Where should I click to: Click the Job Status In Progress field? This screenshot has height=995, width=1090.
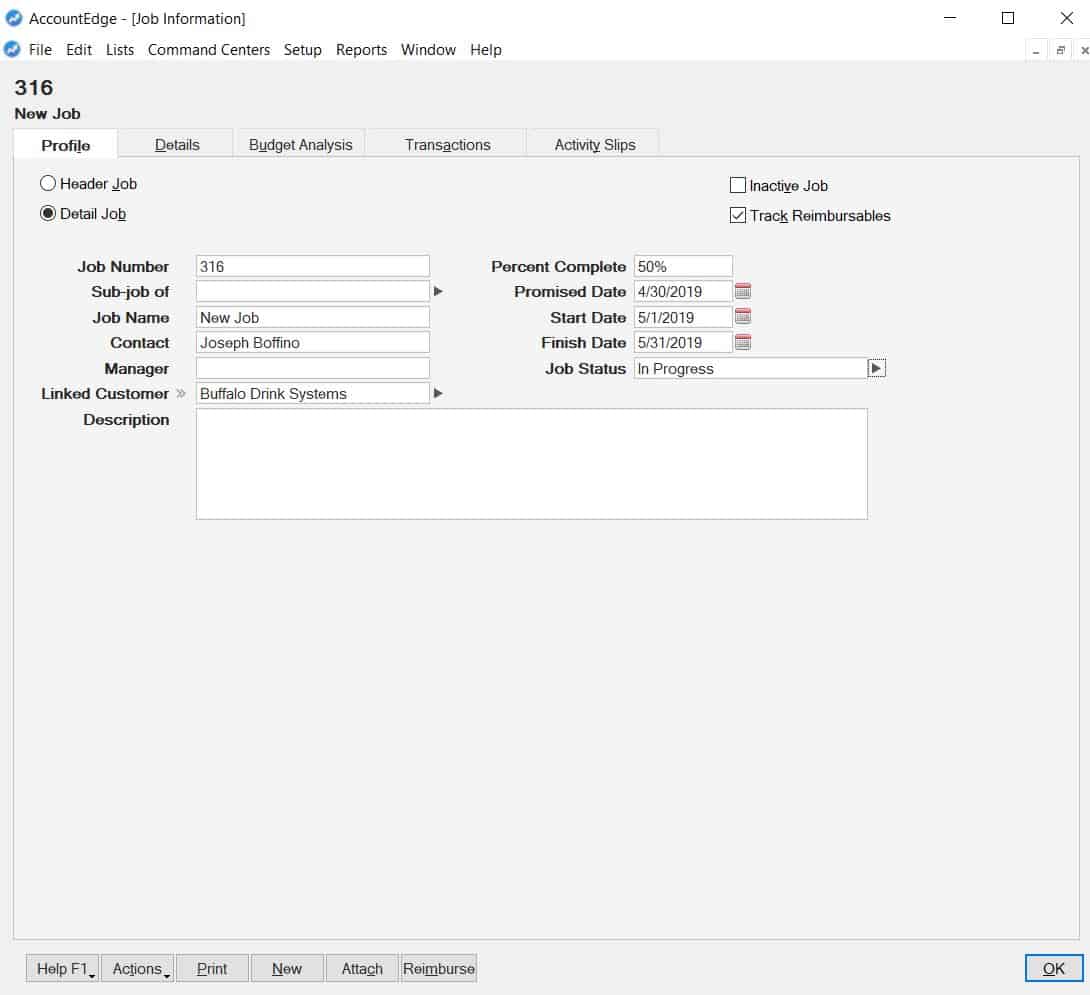coord(751,369)
